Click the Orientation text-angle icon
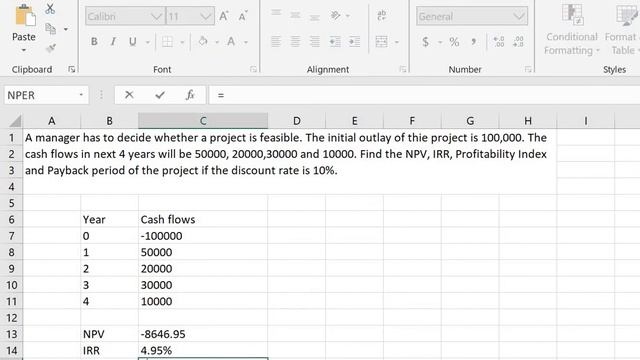Screen dimensions: 640x360 click(x=336, y=16)
